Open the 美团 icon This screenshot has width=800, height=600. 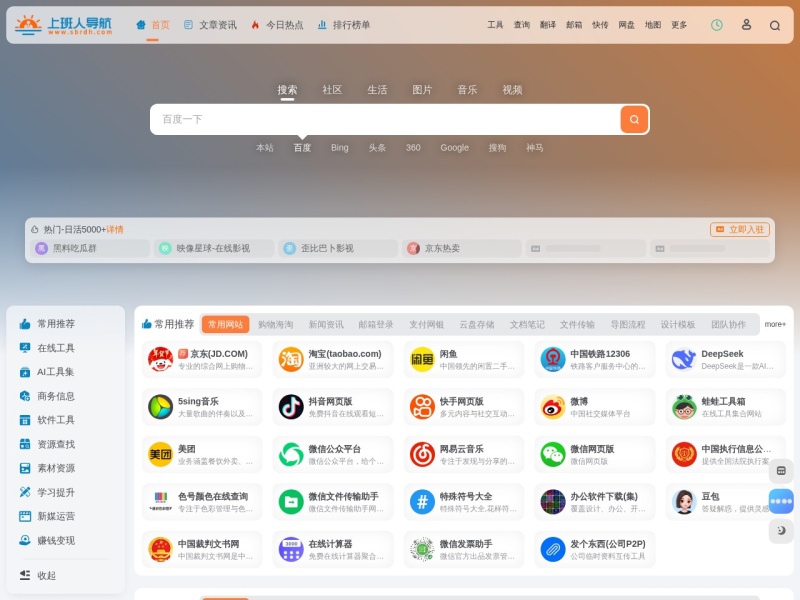[x=160, y=454]
